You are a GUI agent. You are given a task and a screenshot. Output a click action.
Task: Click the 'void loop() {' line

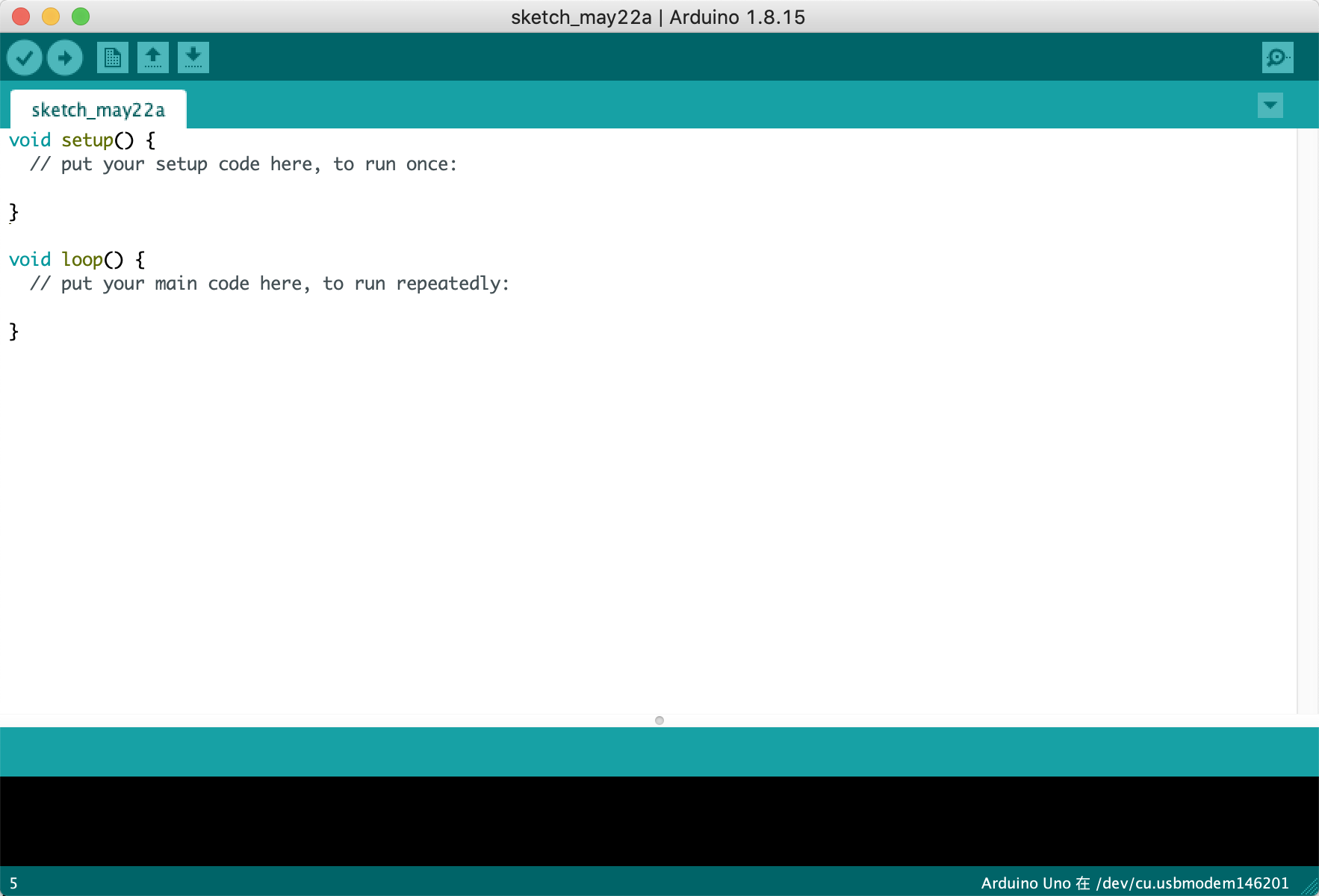(77, 260)
